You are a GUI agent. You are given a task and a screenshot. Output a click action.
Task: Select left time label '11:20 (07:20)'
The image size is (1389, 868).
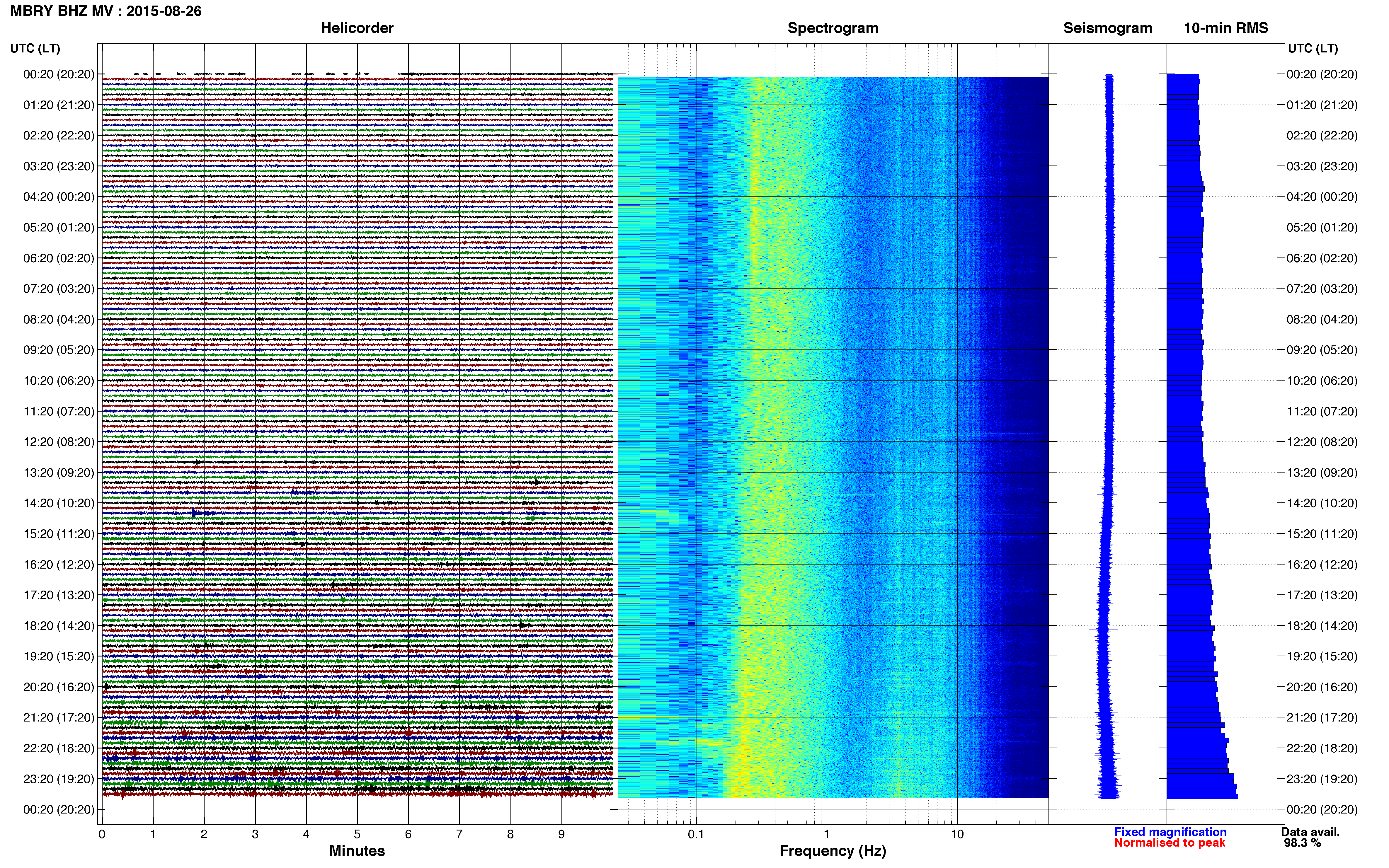point(59,412)
